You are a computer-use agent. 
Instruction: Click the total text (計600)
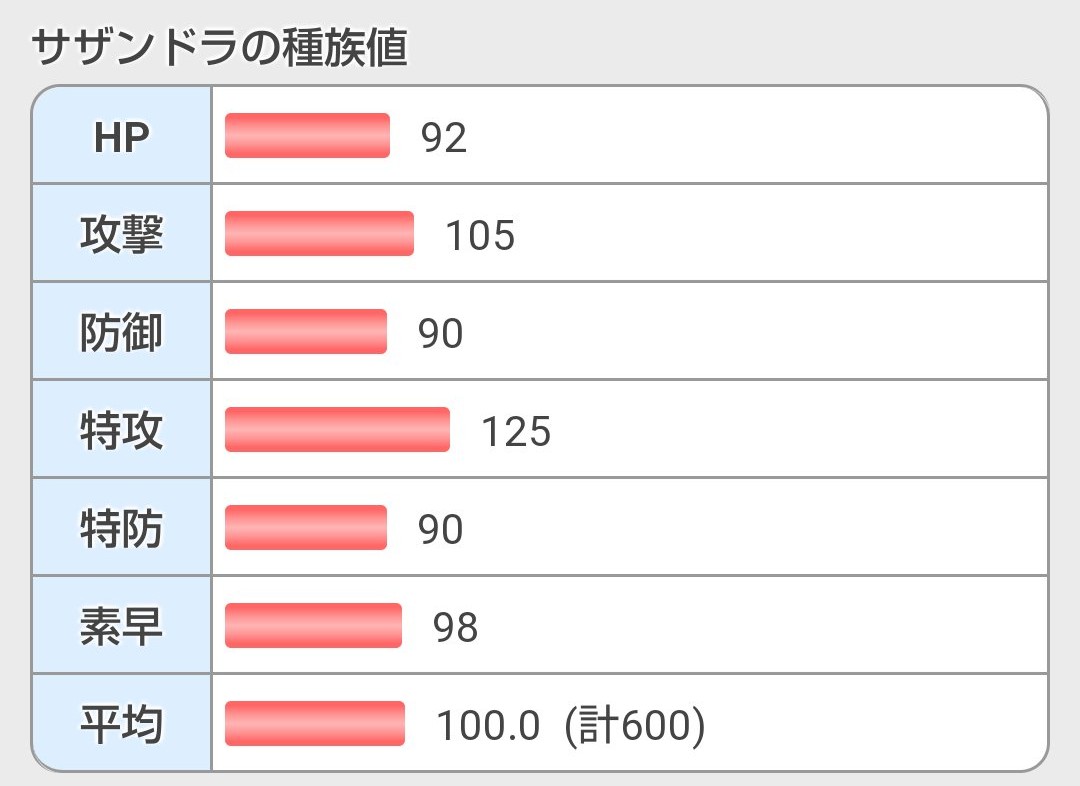[635, 726]
